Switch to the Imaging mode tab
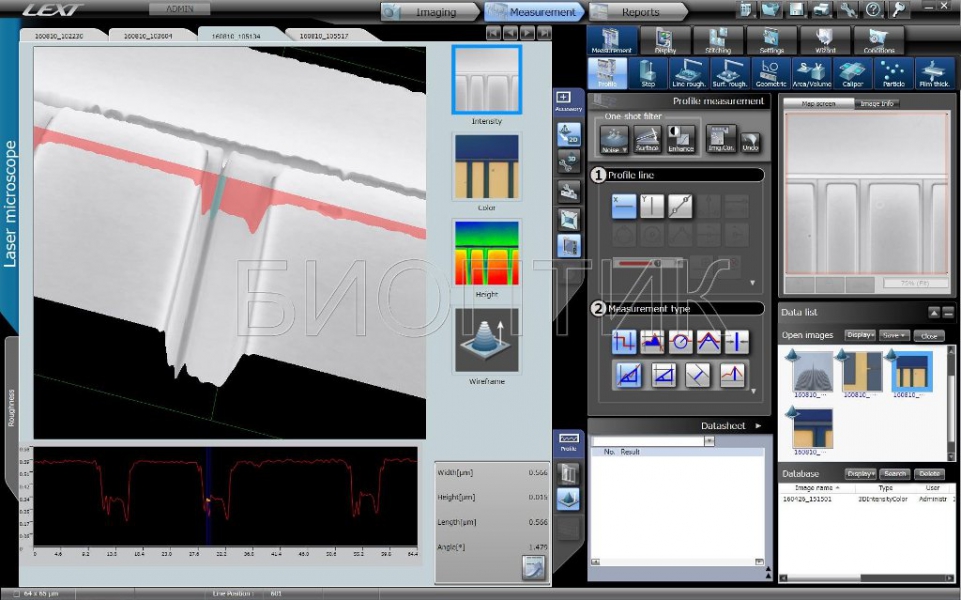 pyautogui.click(x=430, y=12)
